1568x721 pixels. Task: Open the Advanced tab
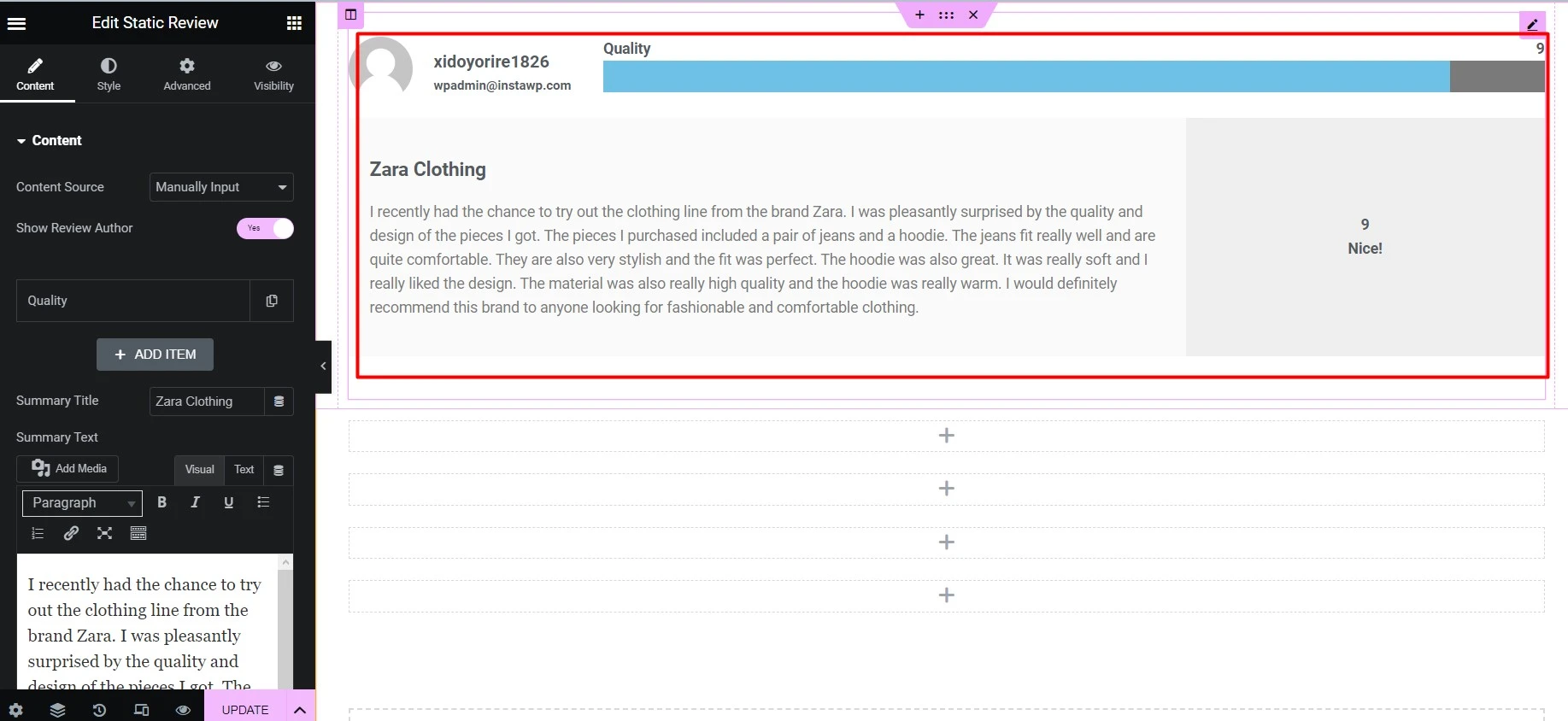click(187, 74)
